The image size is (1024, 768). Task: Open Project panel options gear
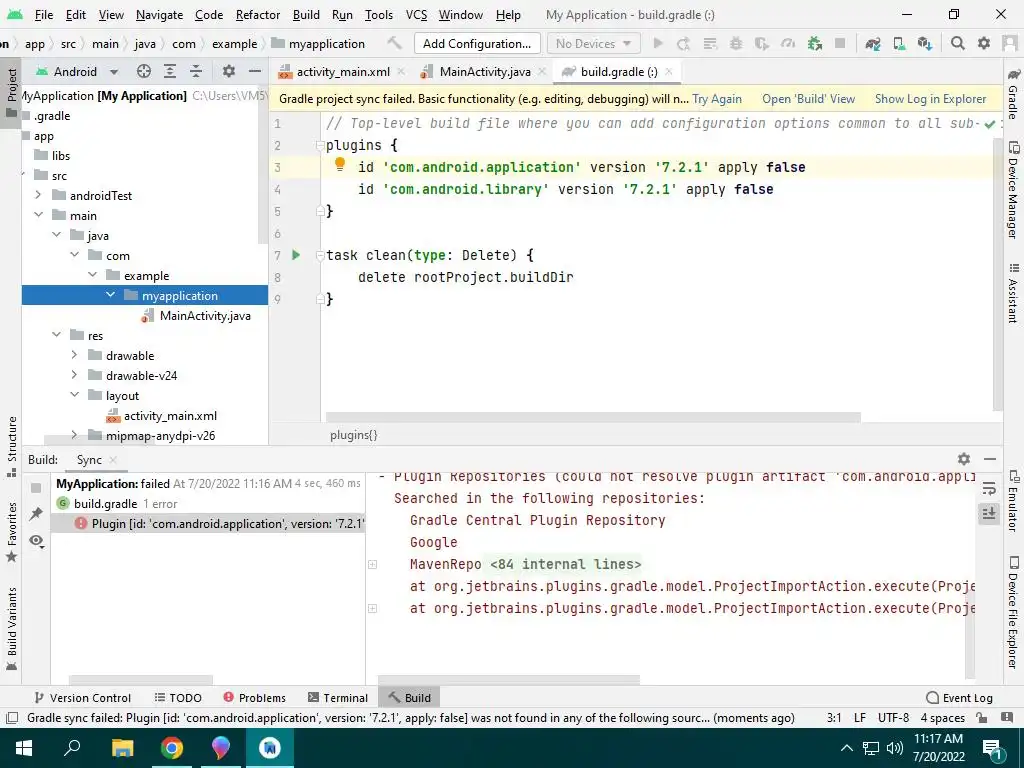click(229, 71)
